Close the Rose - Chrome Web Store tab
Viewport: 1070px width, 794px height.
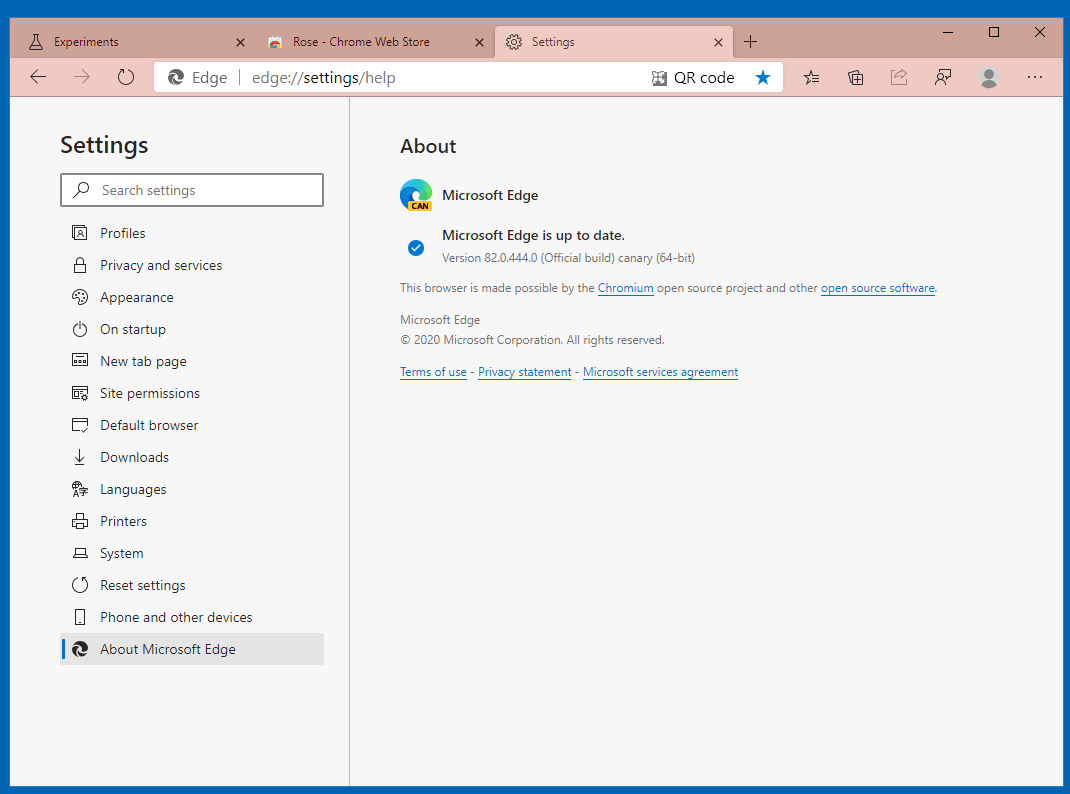(479, 42)
